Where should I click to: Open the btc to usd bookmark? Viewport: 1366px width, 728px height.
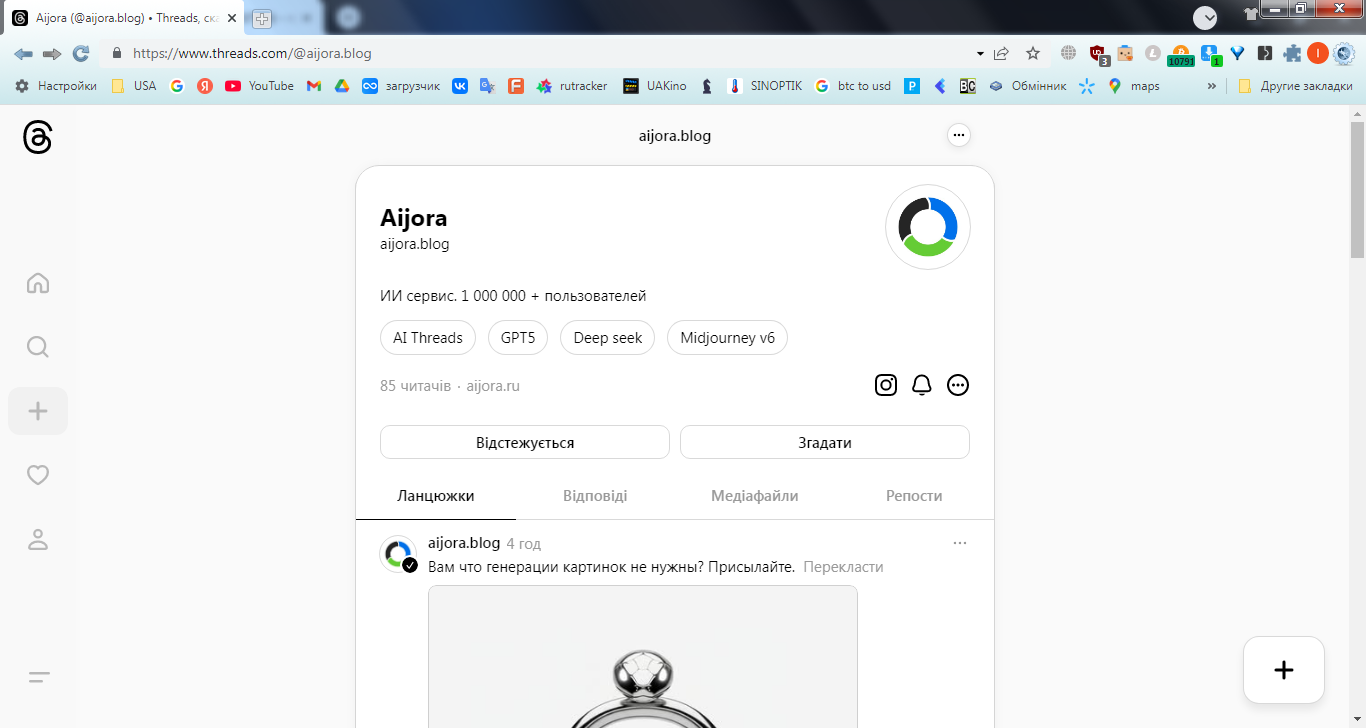pyautogui.click(x=853, y=86)
